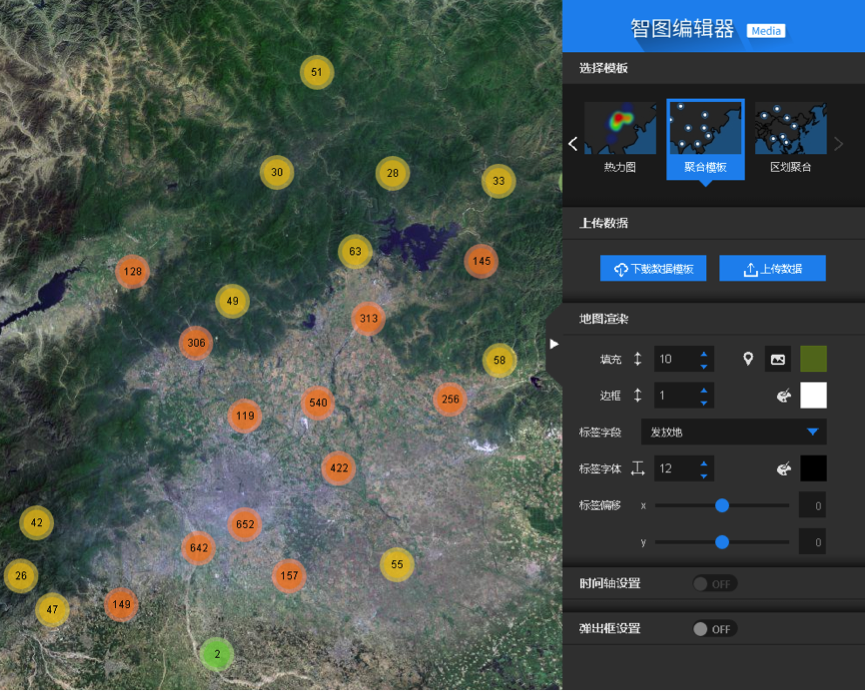Click cluster marker 33
866x691 pixels.
(x=499, y=181)
